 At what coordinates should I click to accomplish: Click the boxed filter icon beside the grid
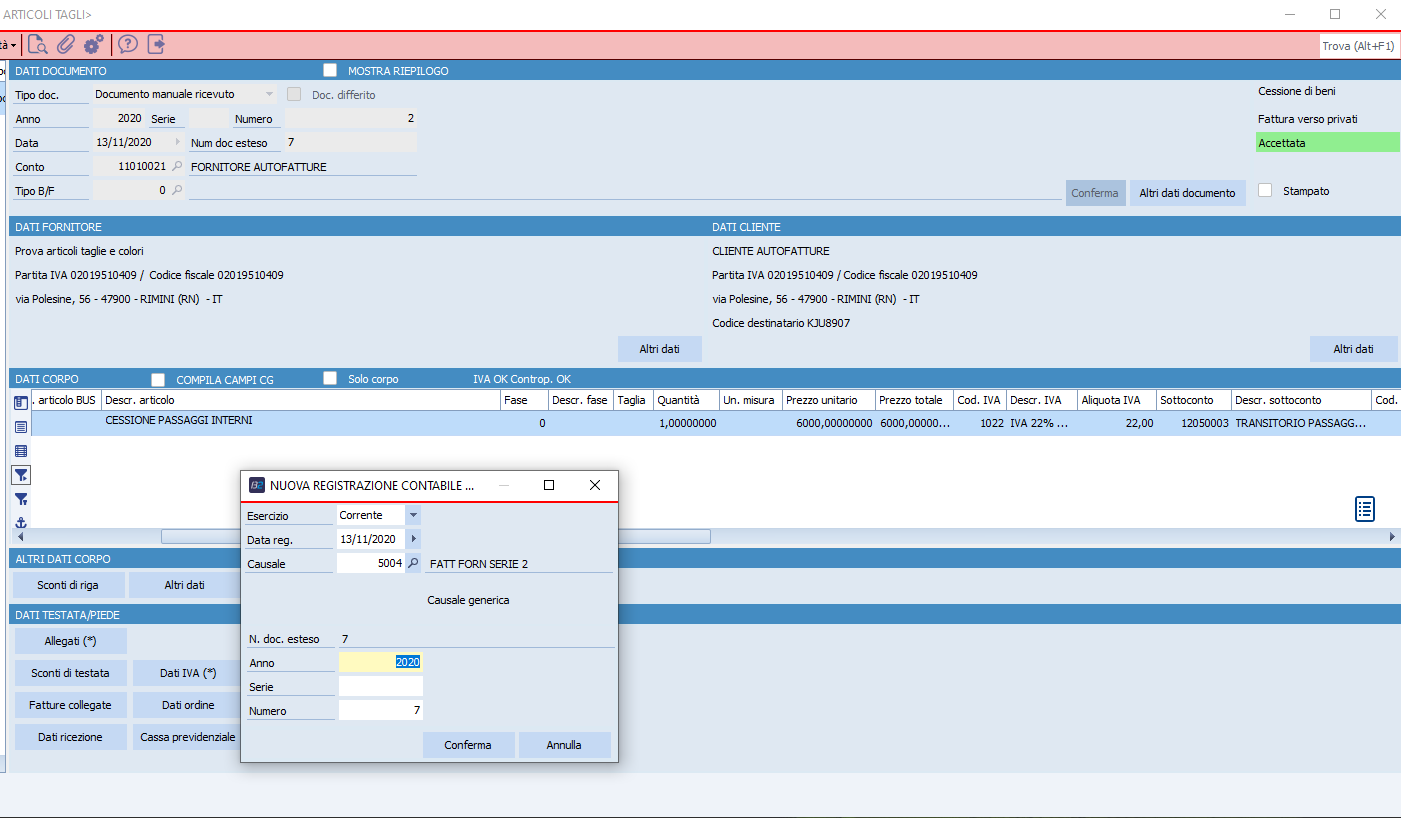21,475
